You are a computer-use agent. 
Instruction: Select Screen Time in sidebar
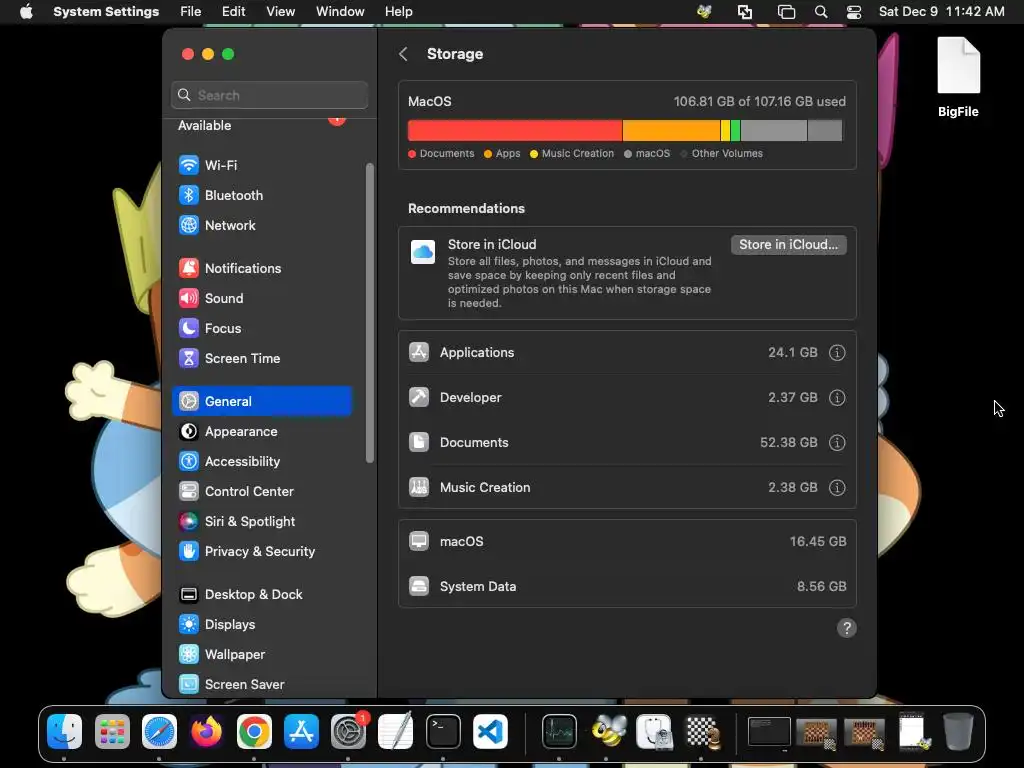262,359
